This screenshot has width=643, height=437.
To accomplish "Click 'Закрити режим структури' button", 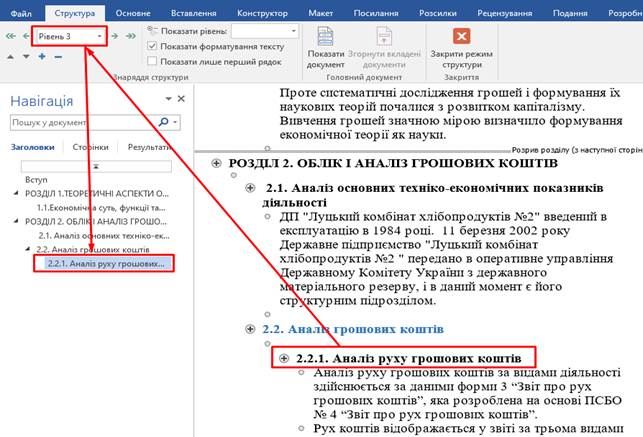I will click(461, 47).
